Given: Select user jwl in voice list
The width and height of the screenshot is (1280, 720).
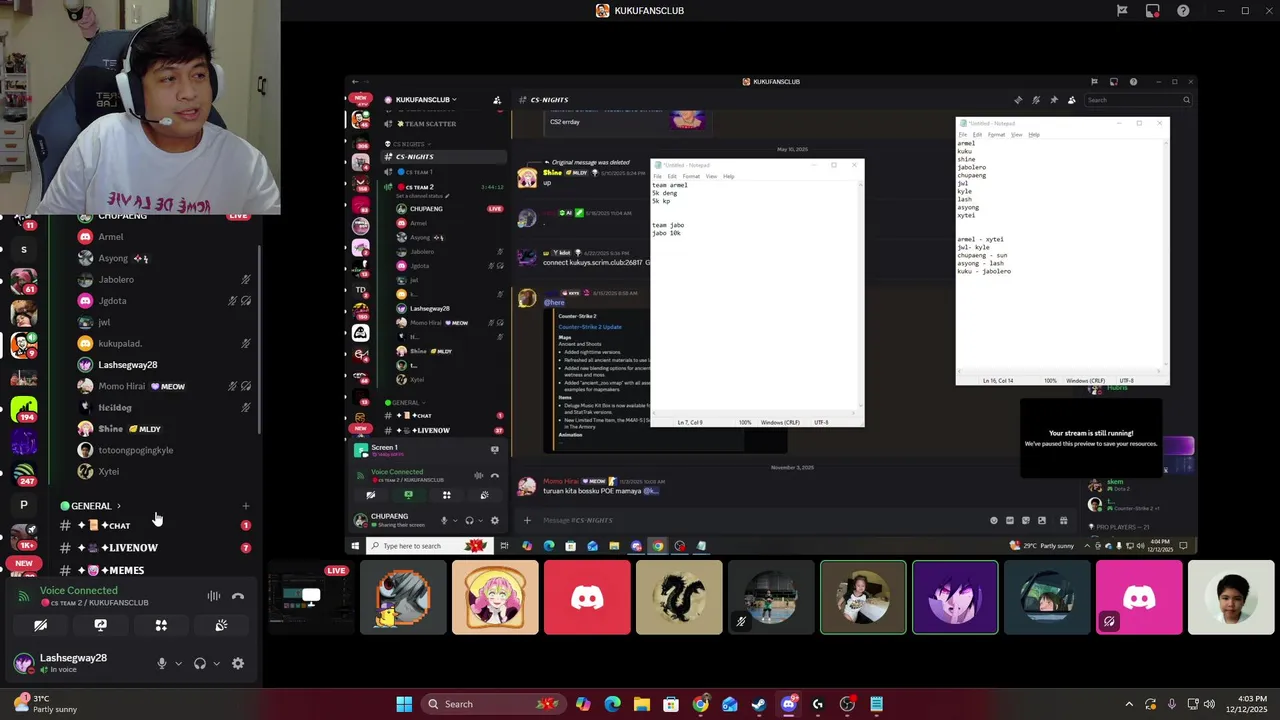Looking at the screenshot, I should (165, 322).
